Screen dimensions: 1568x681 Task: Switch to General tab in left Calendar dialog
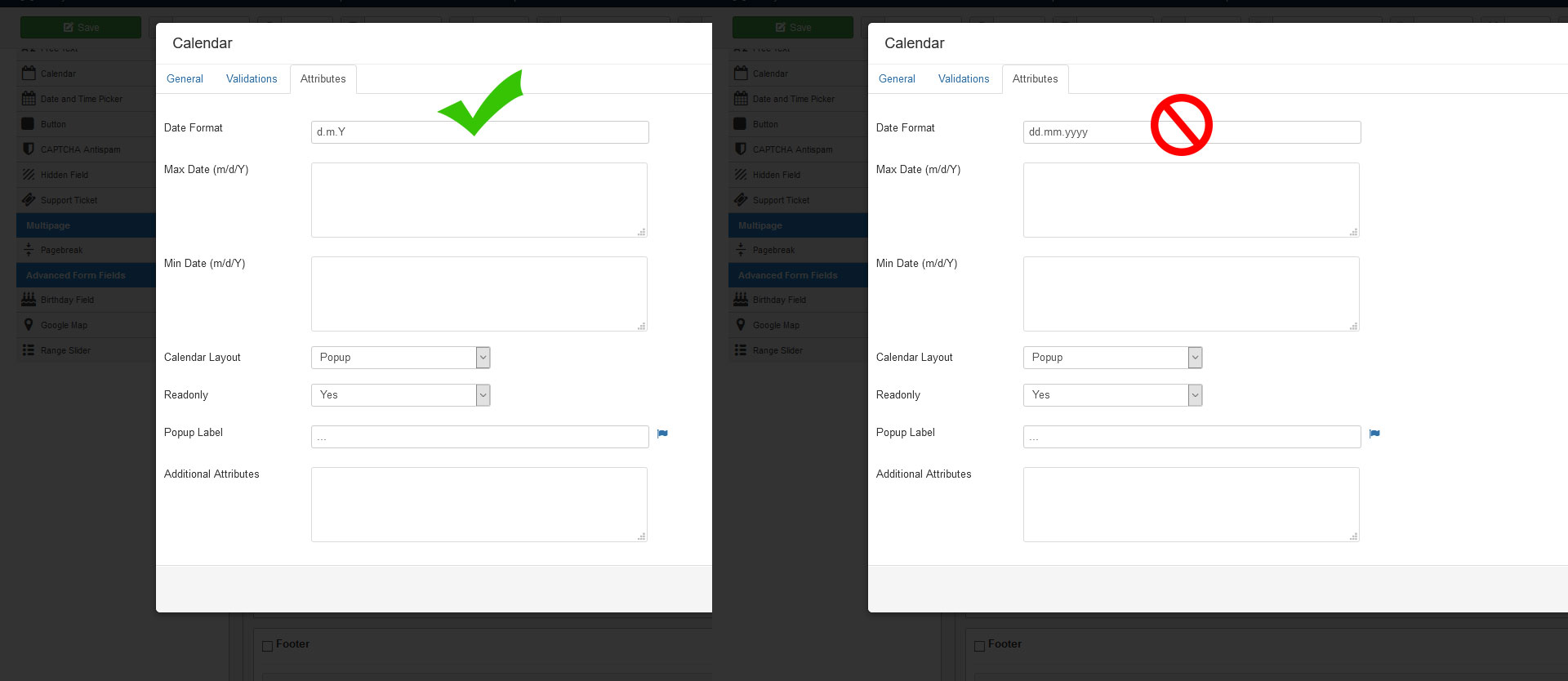tap(185, 79)
